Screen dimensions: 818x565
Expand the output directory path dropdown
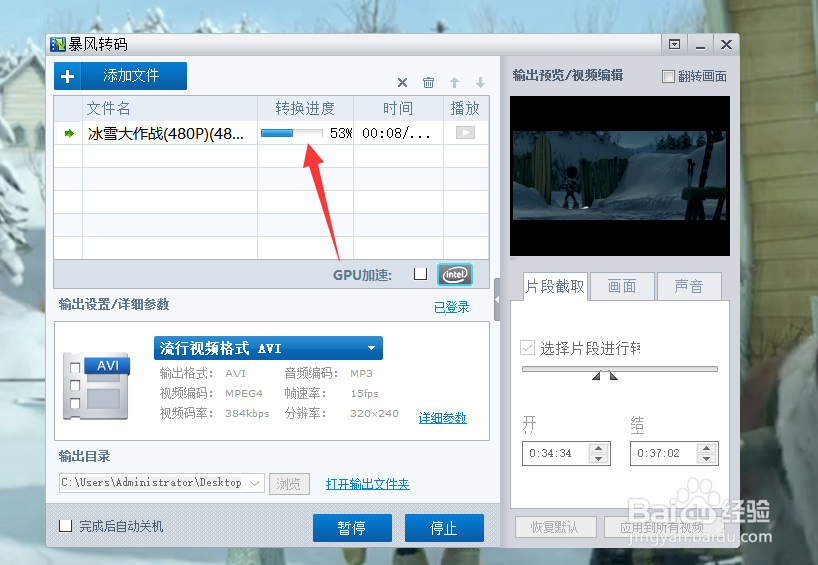click(x=255, y=483)
